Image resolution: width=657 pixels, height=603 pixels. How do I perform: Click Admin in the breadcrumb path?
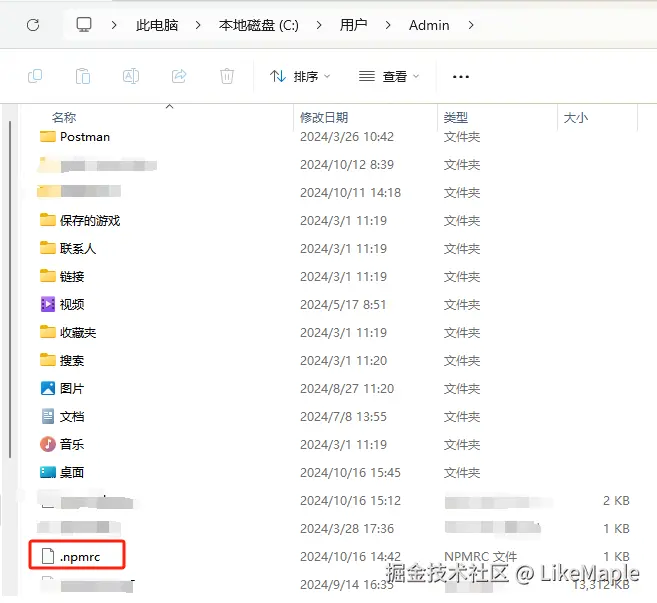(429, 26)
